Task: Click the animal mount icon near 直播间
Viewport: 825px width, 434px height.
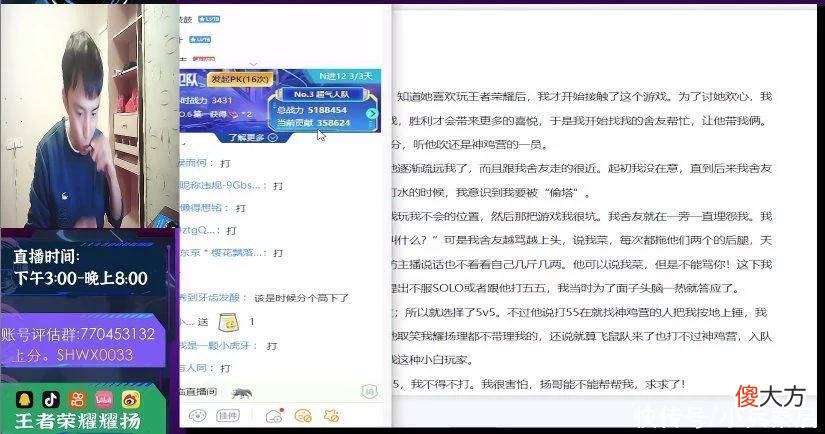Action: (x=242, y=392)
